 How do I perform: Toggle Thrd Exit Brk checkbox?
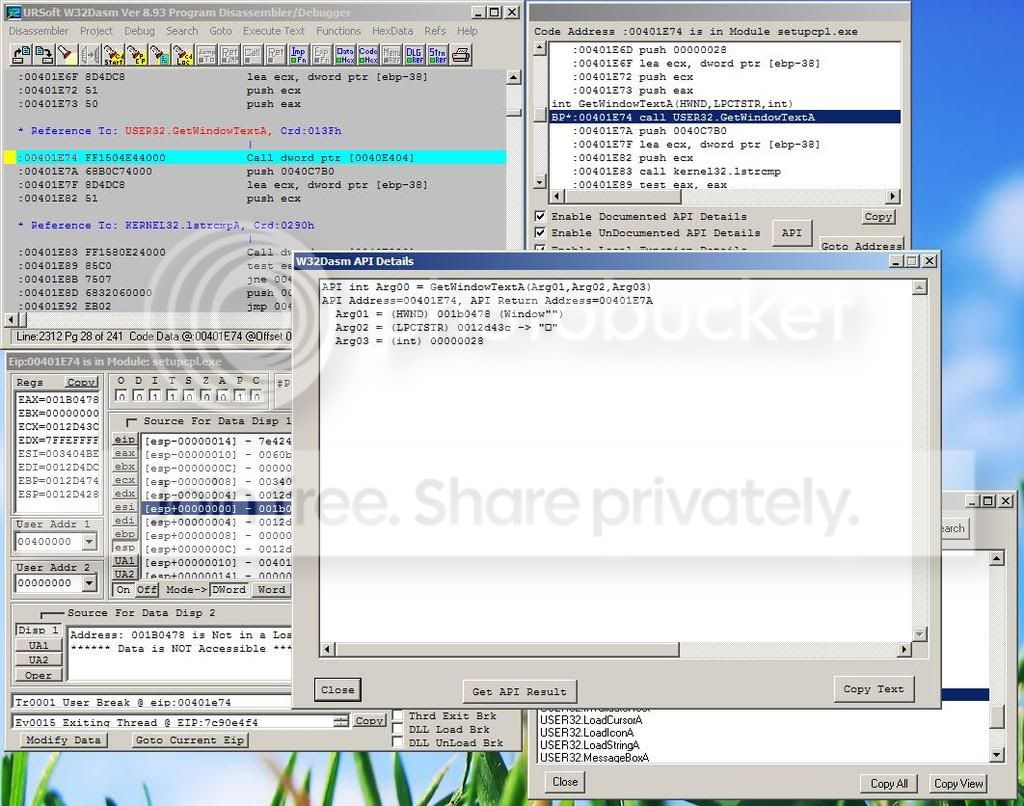[397, 716]
